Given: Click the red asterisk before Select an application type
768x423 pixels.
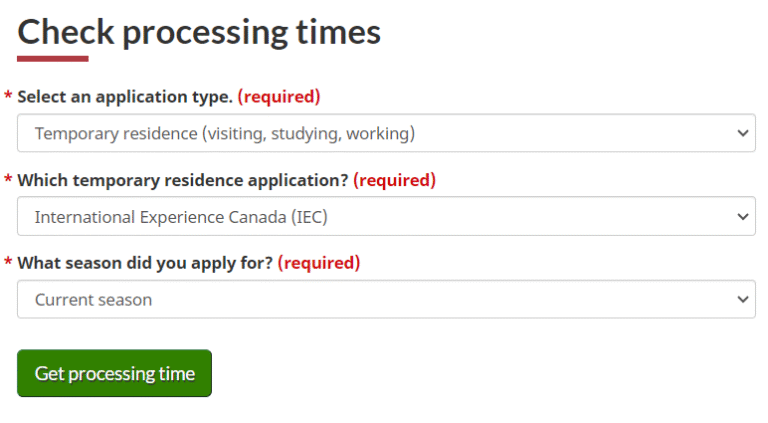Looking at the screenshot, I should 9,97.
